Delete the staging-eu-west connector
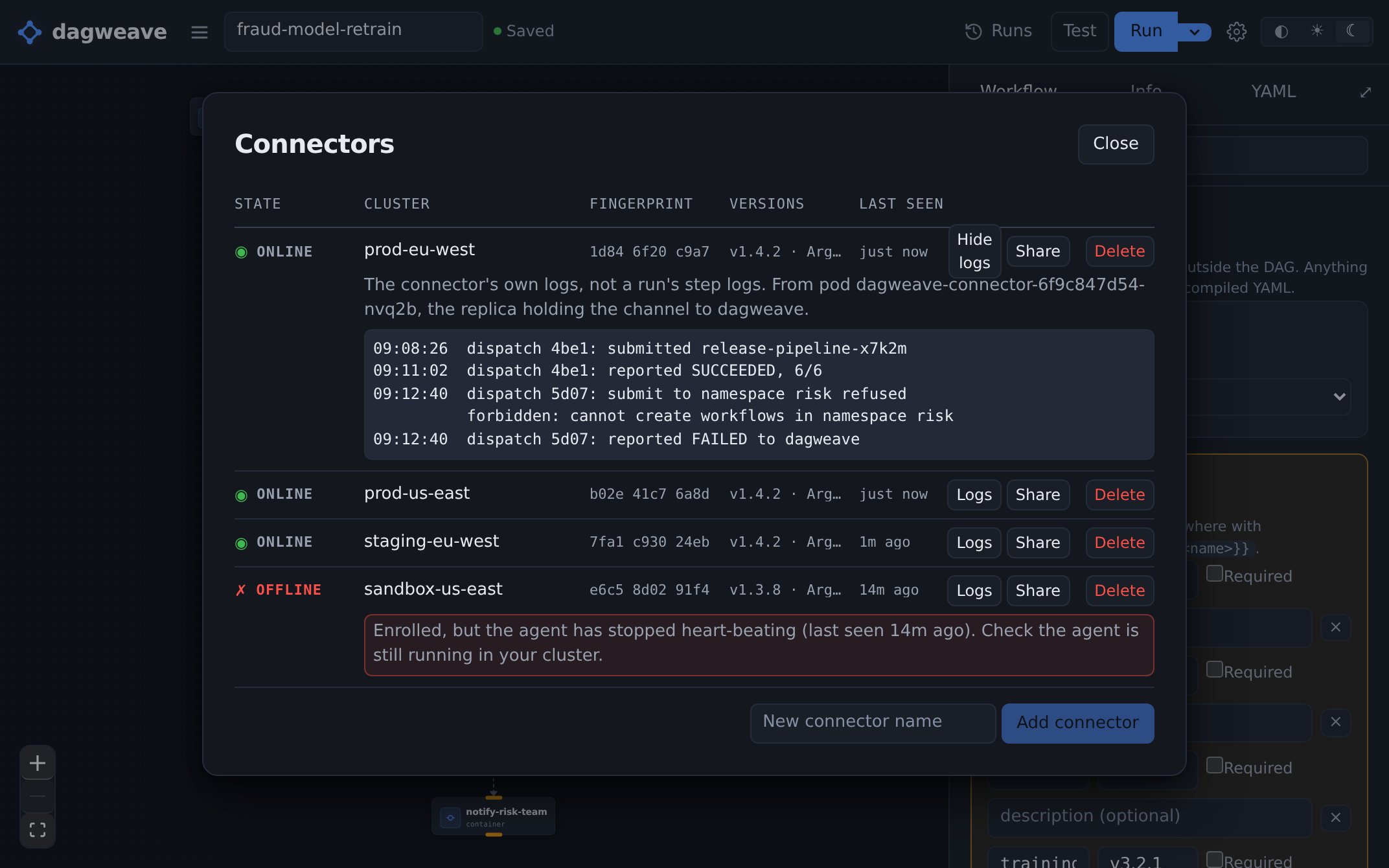 click(x=1119, y=543)
